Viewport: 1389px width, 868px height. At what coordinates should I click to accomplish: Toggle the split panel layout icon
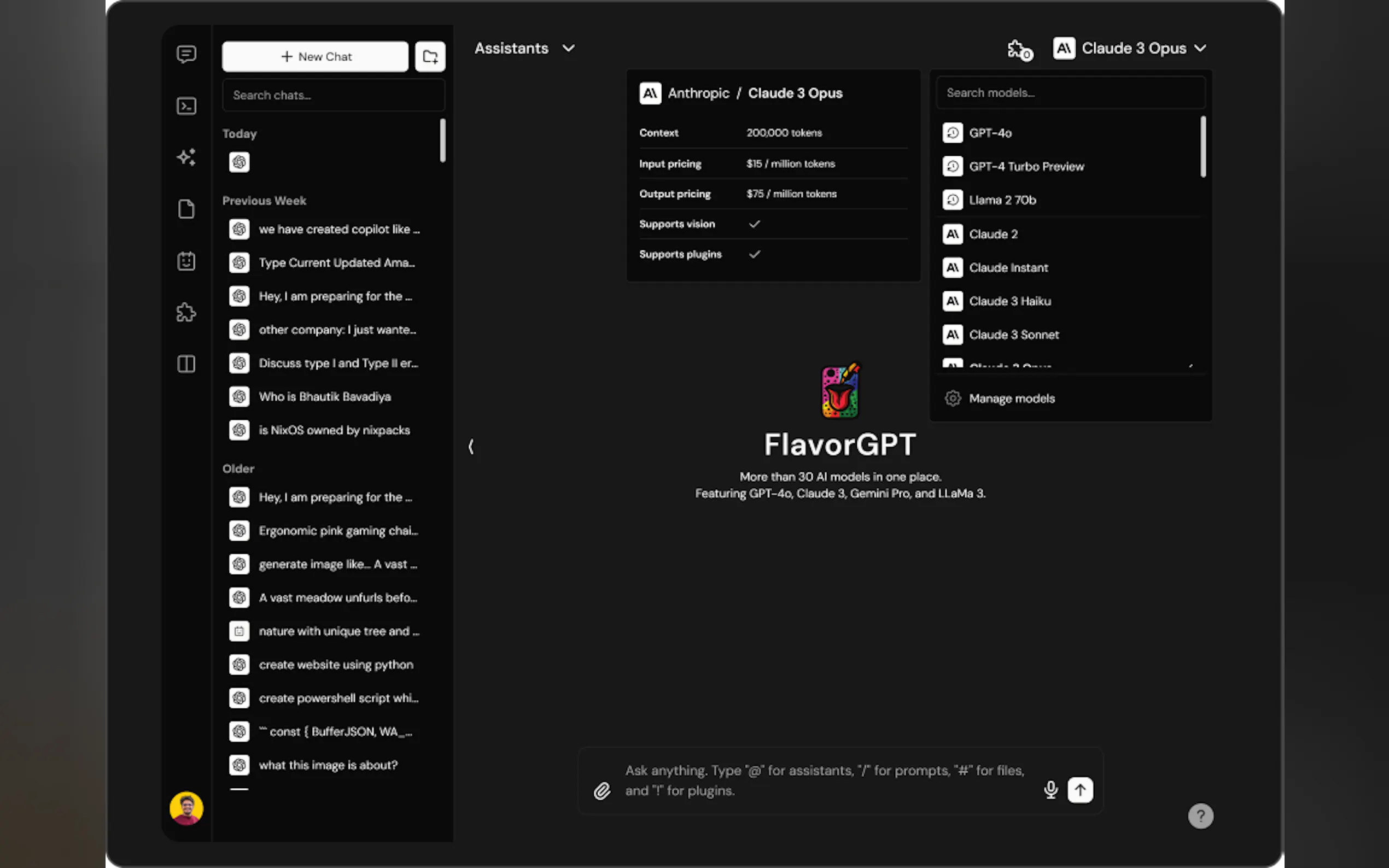click(186, 364)
